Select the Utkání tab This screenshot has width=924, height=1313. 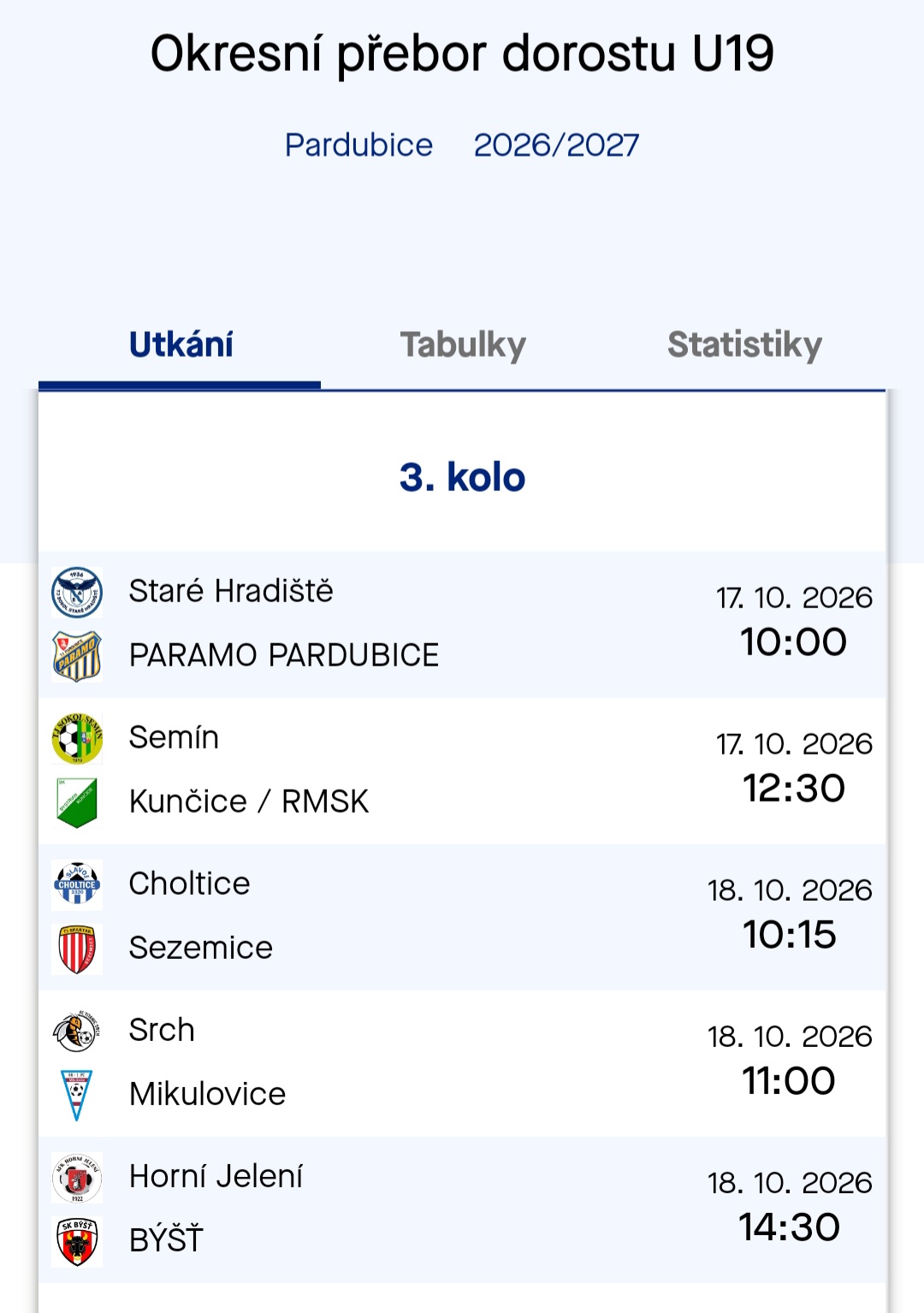tap(181, 345)
